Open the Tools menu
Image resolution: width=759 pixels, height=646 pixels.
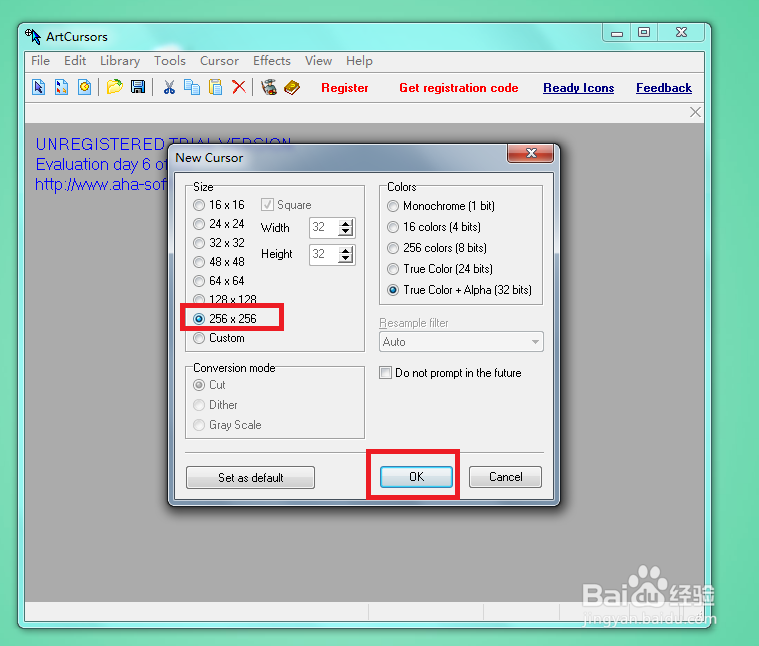click(x=170, y=61)
